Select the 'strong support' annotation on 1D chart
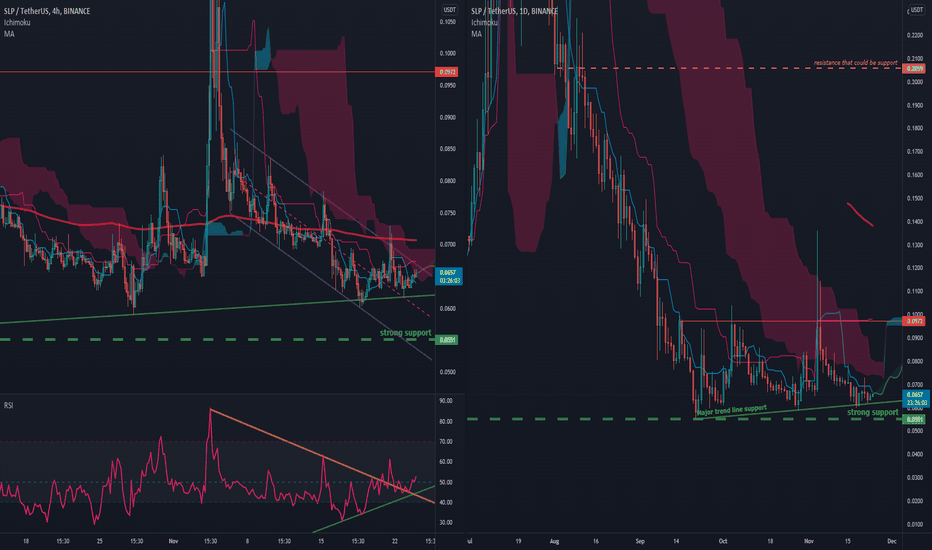932x550 pixels. [873, 412]
